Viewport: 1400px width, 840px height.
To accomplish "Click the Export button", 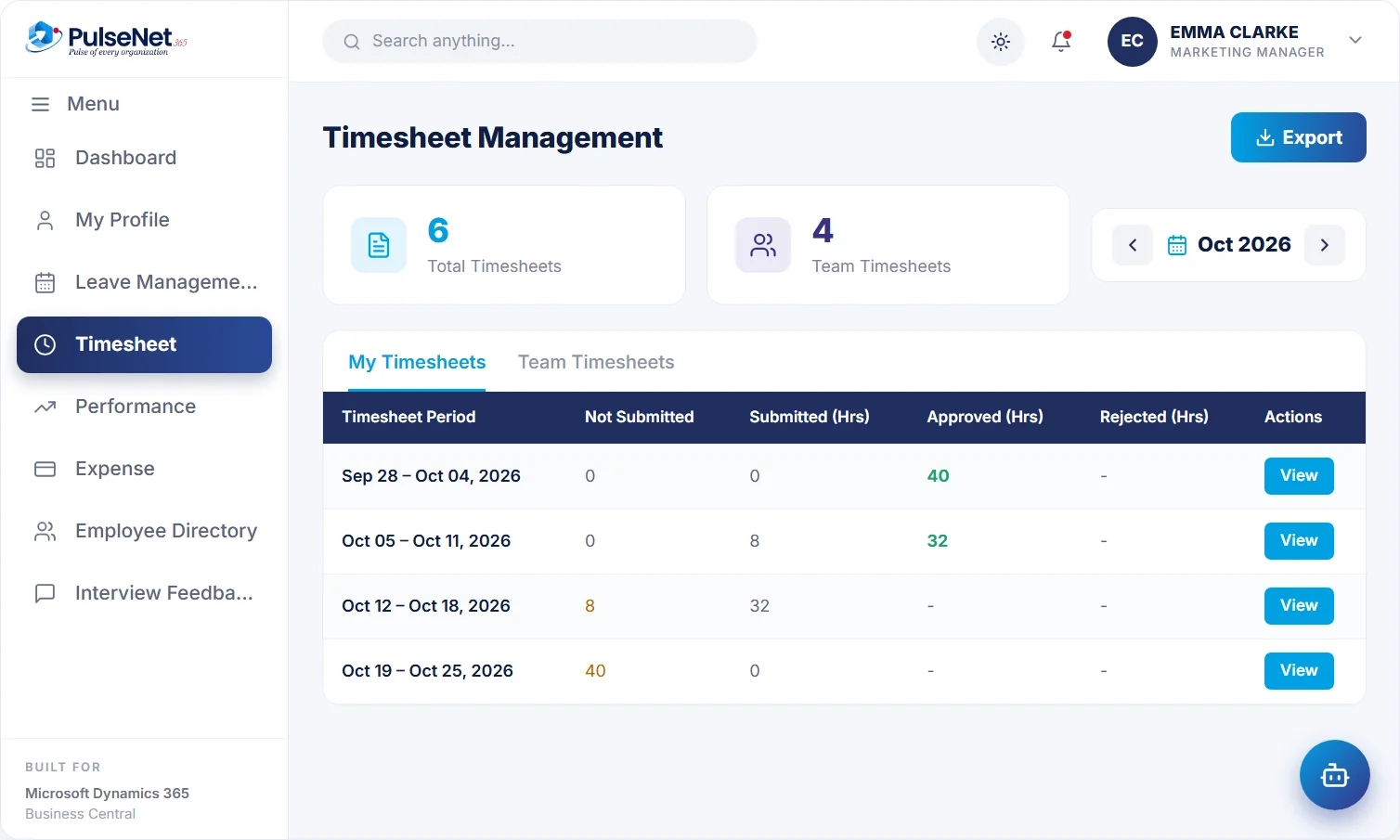I will point(1298,137).
